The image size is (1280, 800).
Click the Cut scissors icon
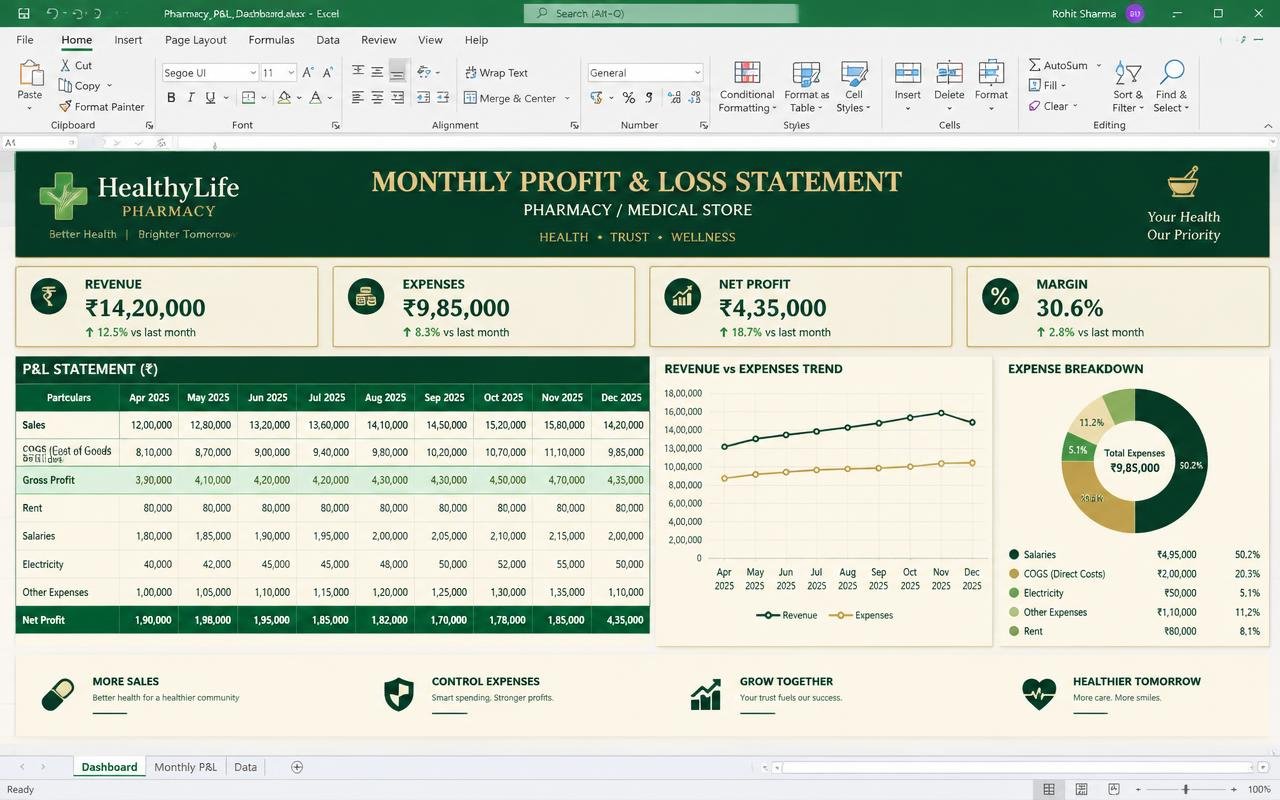tap(65, 65)
